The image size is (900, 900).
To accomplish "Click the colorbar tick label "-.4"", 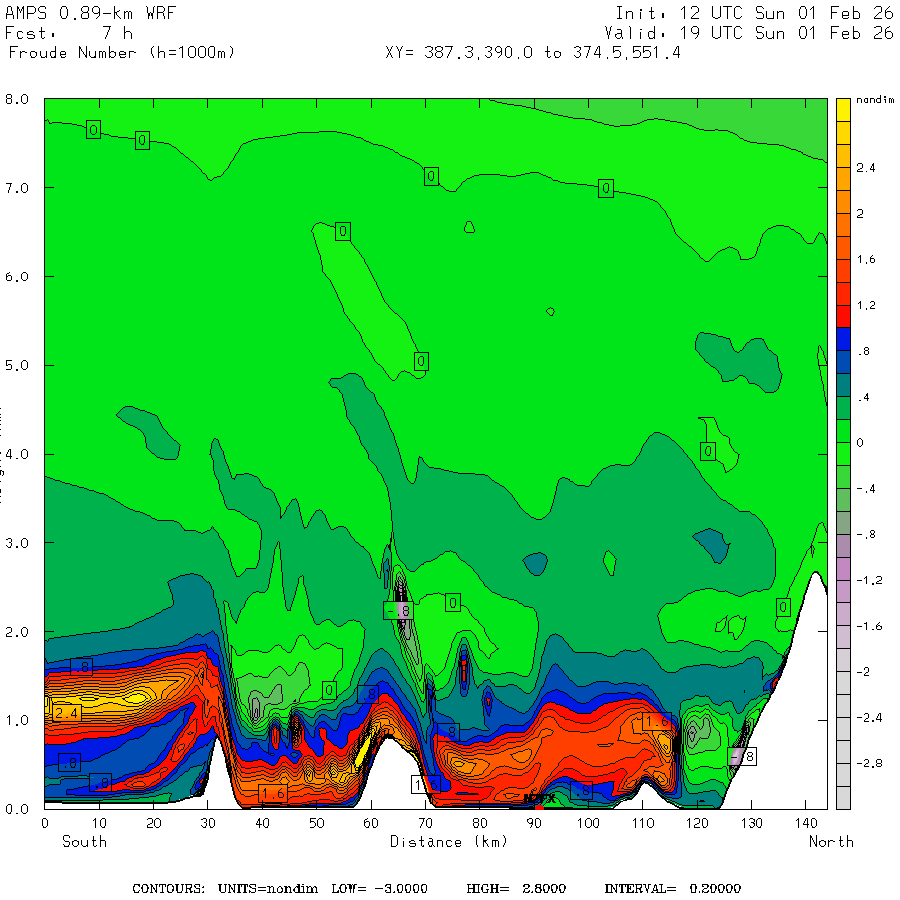I will [x=866, y=489].
